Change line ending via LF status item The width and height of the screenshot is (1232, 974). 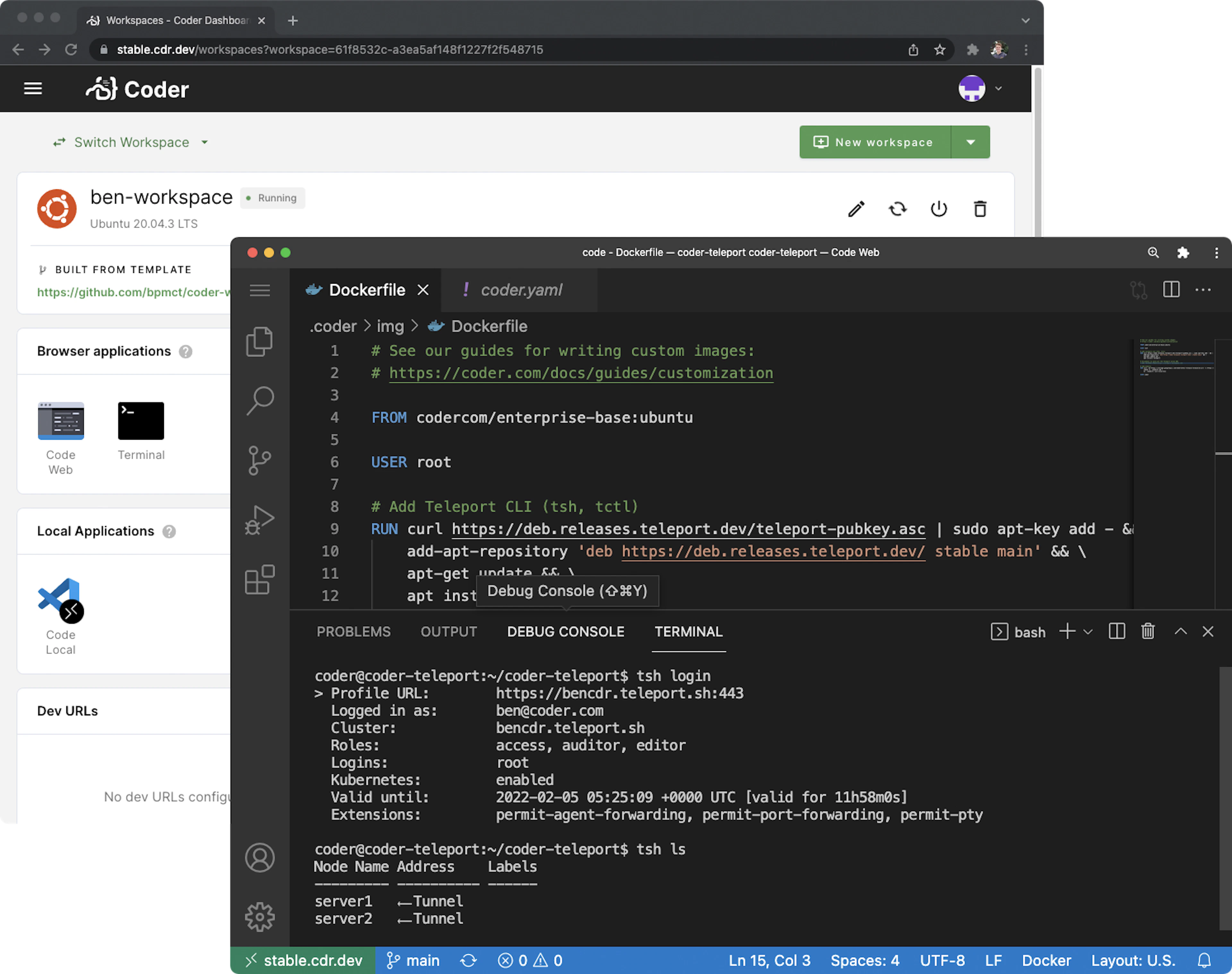point(993,960)
